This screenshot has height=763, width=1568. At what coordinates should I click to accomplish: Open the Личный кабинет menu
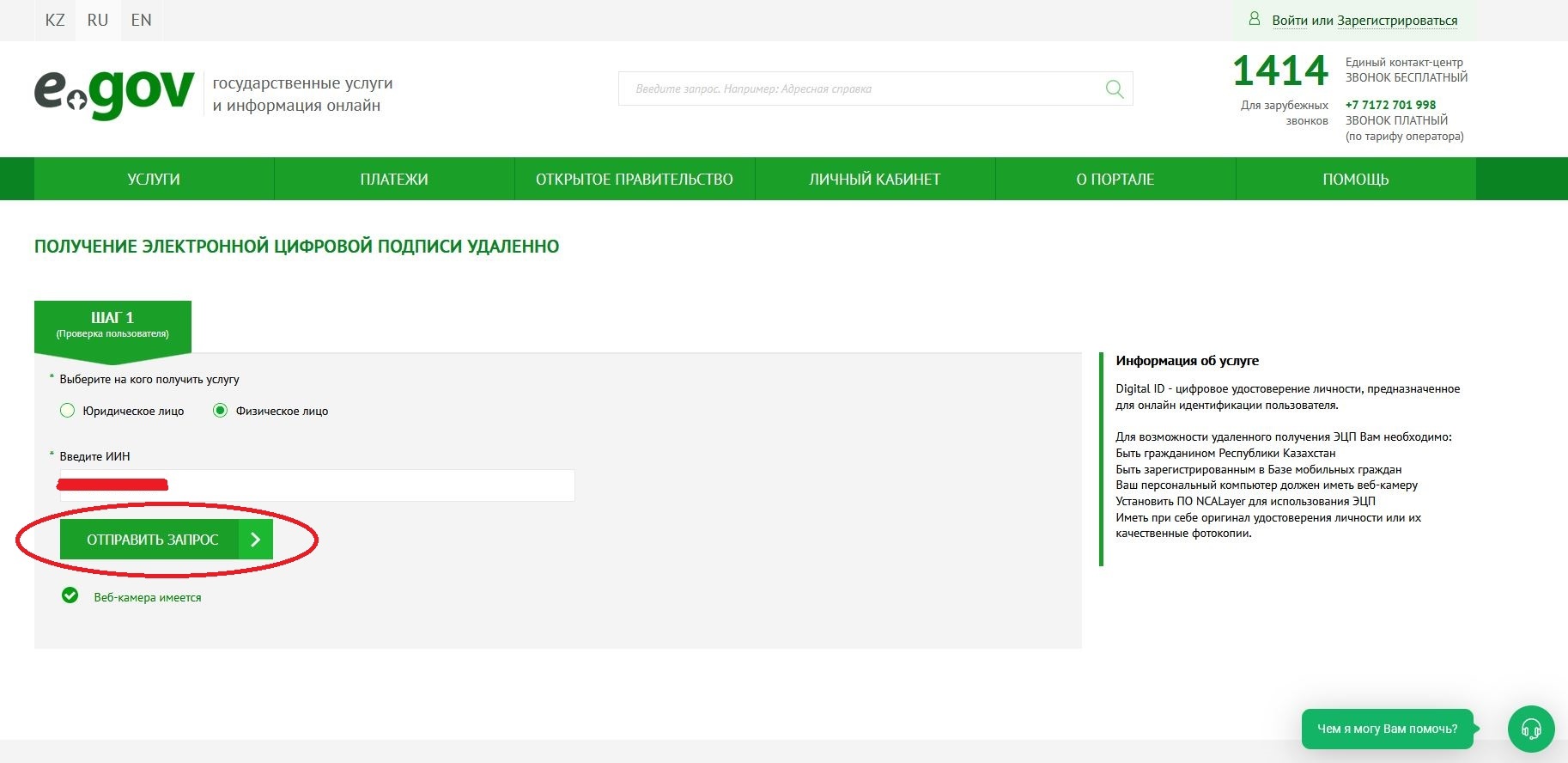coord(875,179)
